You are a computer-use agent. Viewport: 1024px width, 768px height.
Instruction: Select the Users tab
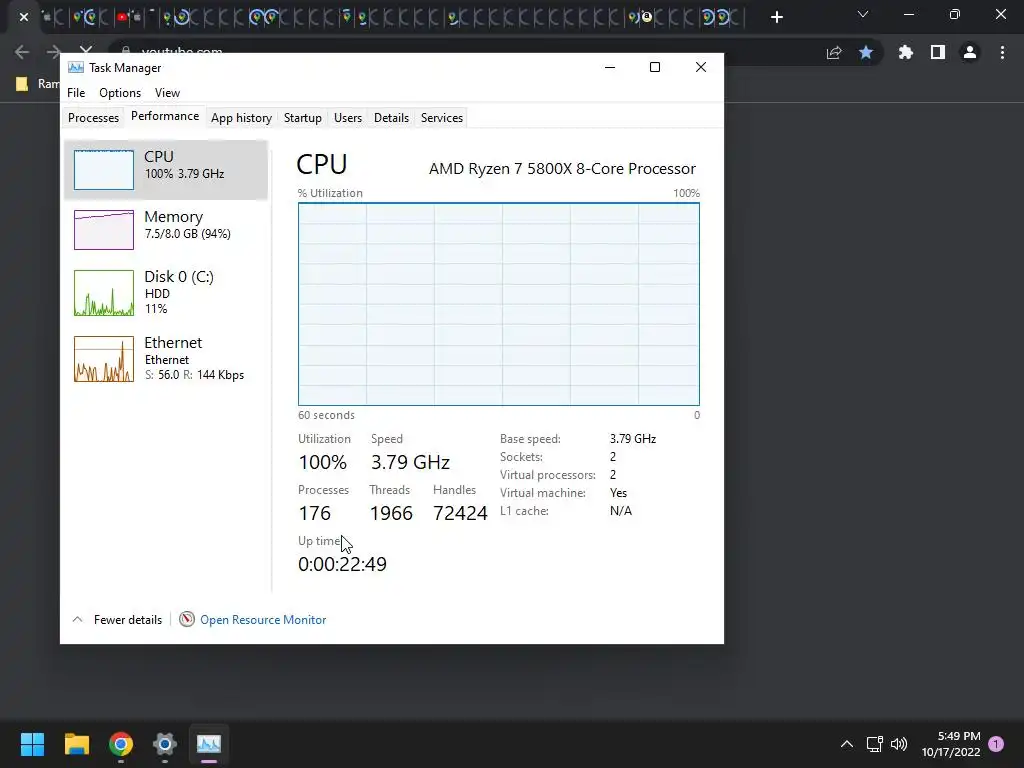point(347,118)
